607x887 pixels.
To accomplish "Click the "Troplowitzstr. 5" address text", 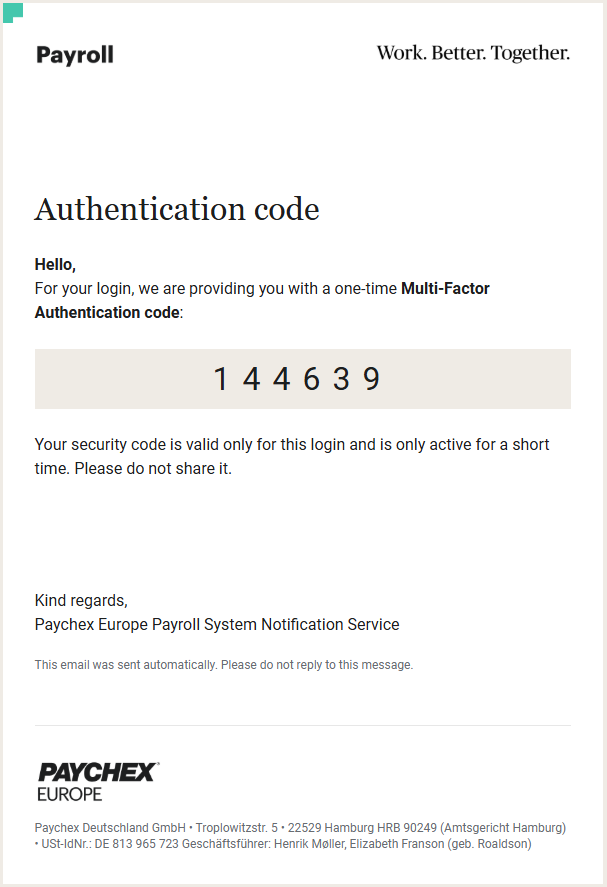I will 237,828.
